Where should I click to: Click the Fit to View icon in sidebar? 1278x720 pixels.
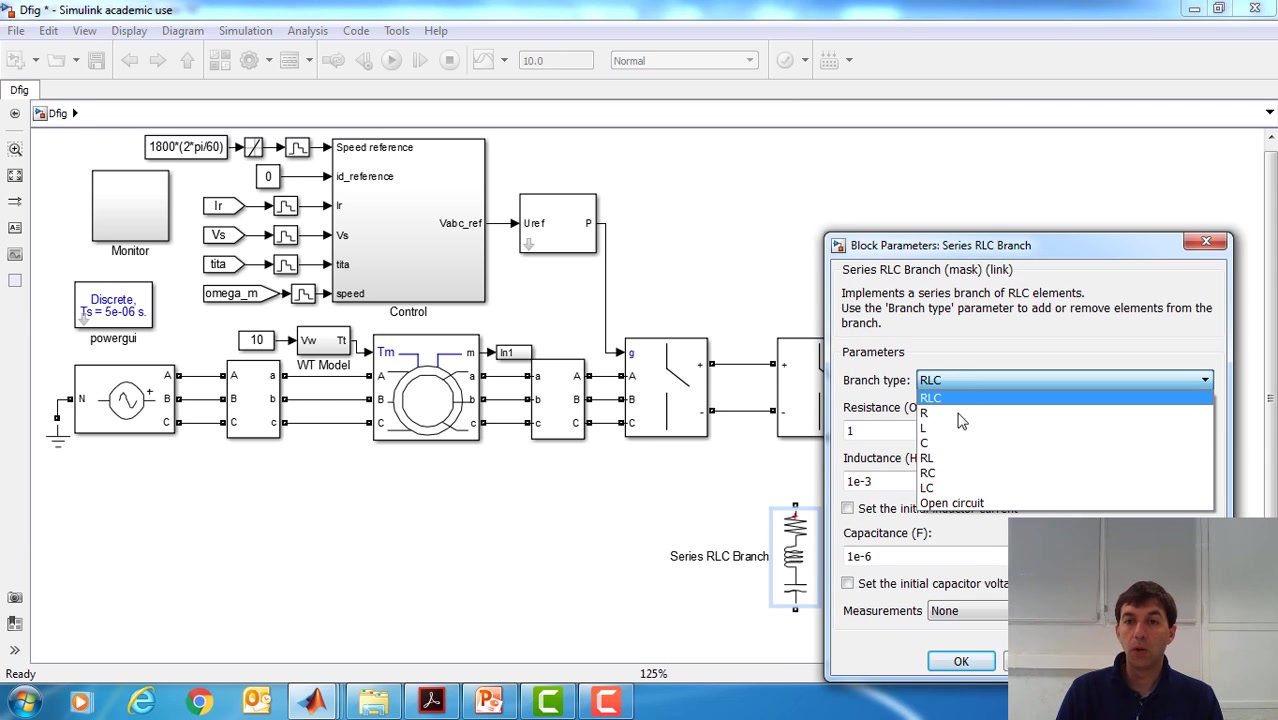(x=15, y=176)
